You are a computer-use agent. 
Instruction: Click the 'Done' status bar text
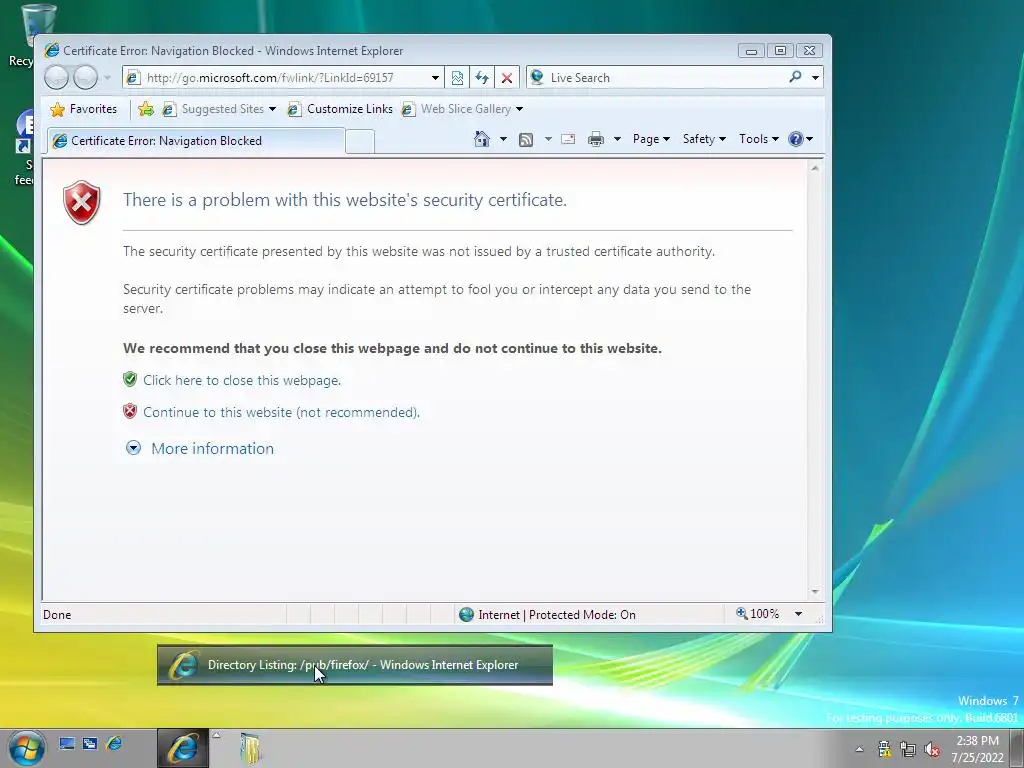tap(57, 615)
